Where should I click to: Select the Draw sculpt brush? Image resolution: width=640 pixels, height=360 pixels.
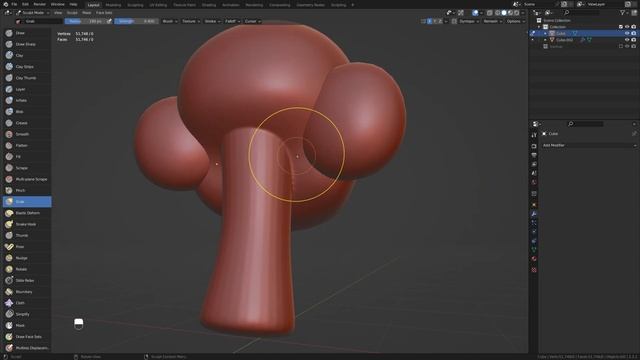point(27,33)
